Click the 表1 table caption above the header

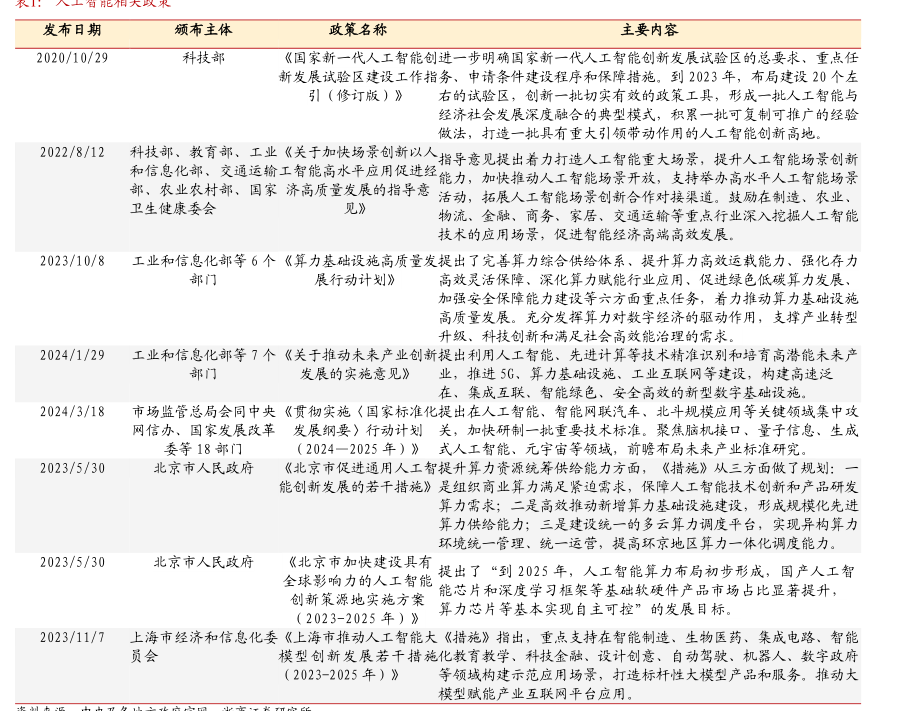pyautogui.click(x=92, y=4)
